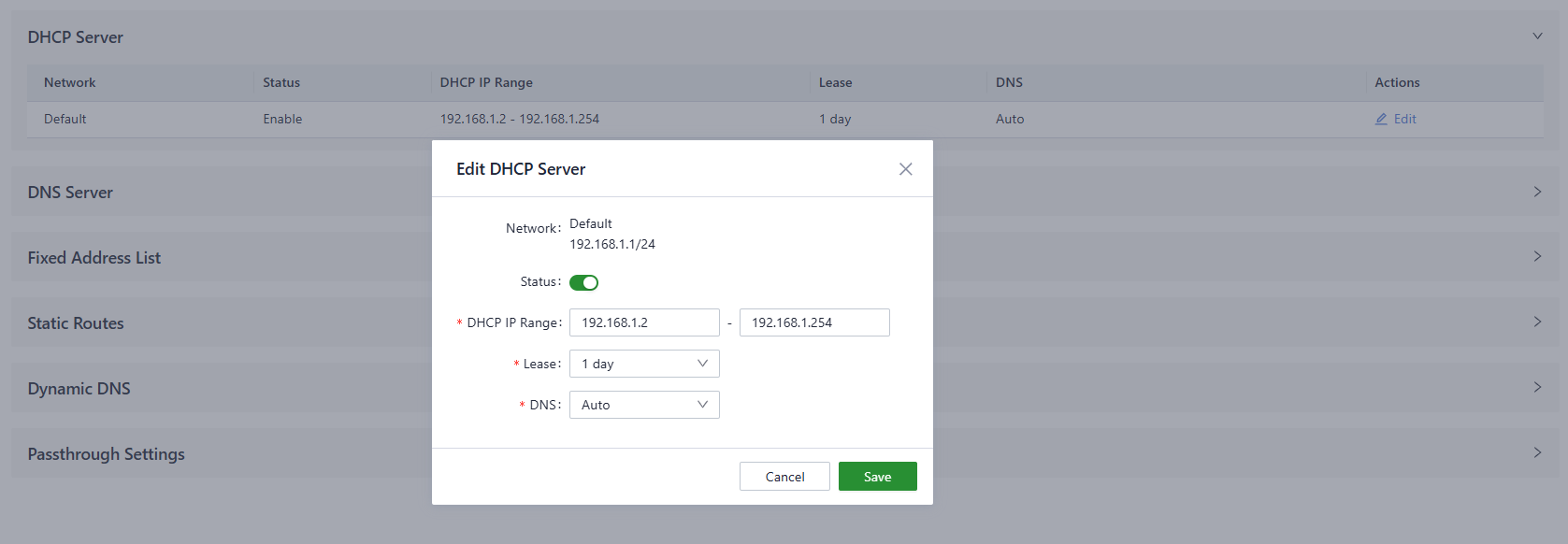Open the DNS mode dropdown

[x=643, y=405]
